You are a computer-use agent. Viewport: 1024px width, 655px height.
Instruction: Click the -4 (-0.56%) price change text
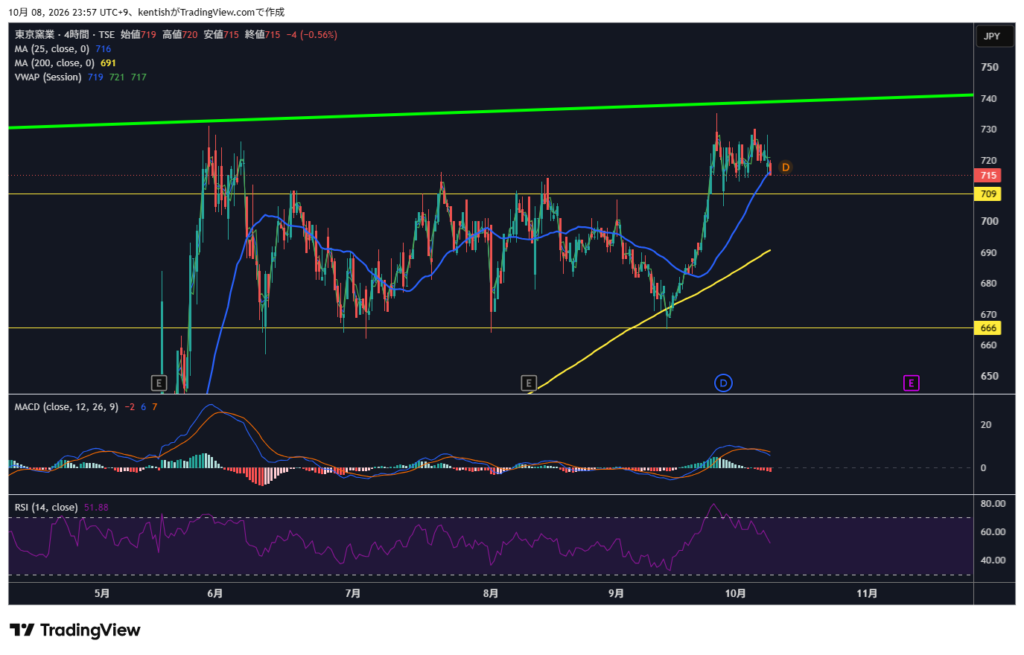[x=312, y=35]
